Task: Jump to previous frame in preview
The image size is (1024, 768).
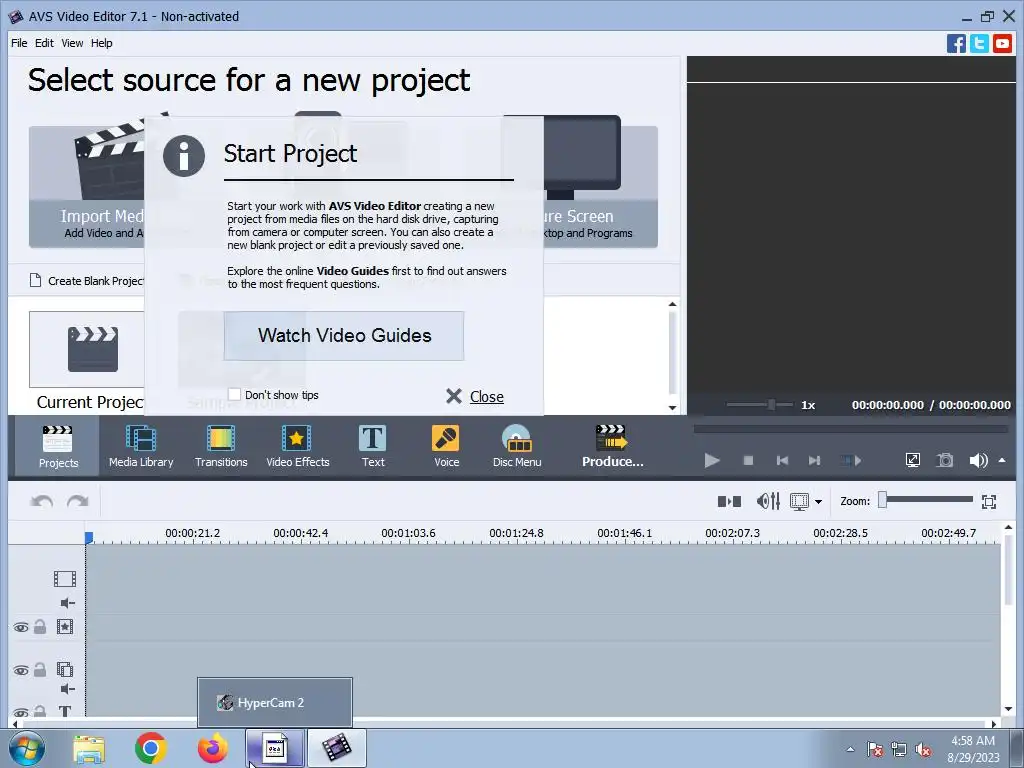Action: point(782,460)
